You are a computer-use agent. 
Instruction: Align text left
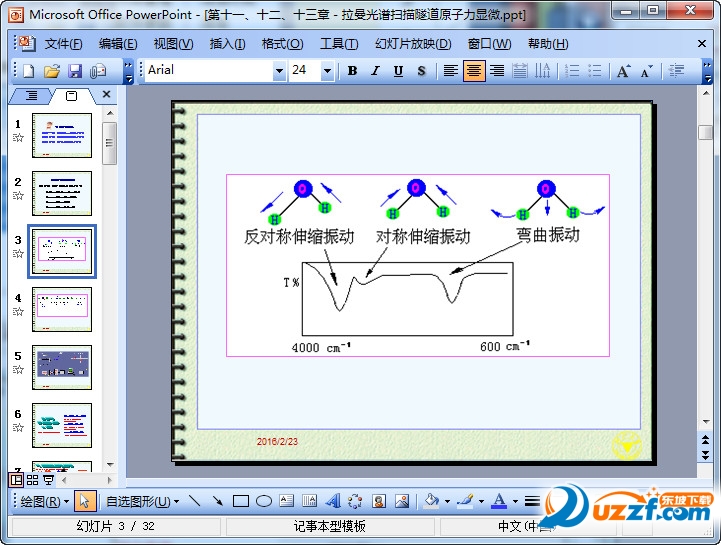pyautogui.click(x=451, y=71)
